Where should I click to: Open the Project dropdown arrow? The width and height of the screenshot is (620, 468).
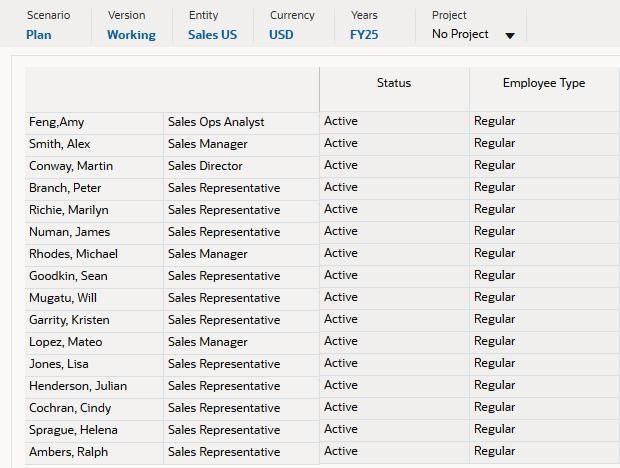point(510,36)
